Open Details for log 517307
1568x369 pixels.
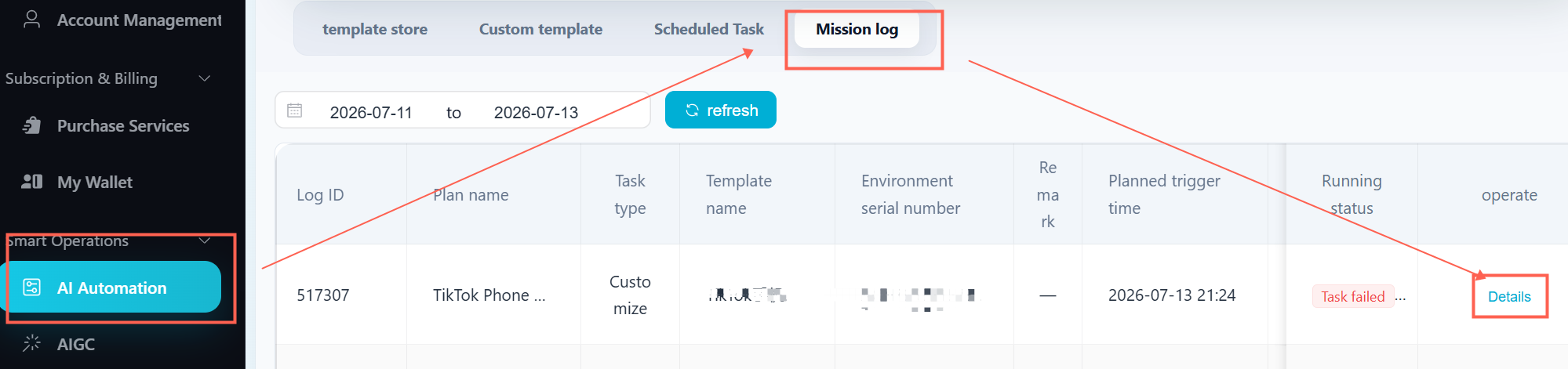click(x=1509, y=296)
